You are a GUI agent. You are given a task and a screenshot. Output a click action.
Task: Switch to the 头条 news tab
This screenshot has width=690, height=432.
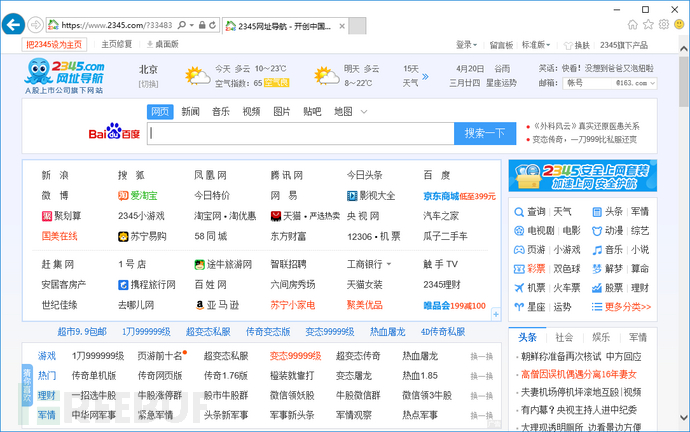click(527, 337)
